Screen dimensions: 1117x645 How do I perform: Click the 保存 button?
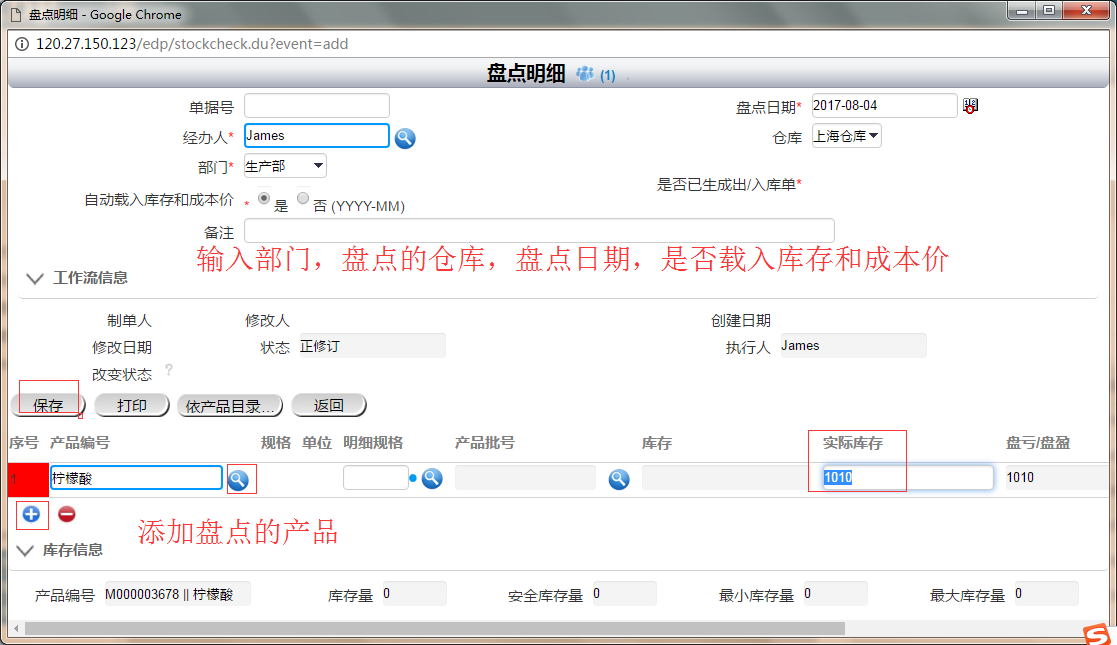tap(48, 405)
